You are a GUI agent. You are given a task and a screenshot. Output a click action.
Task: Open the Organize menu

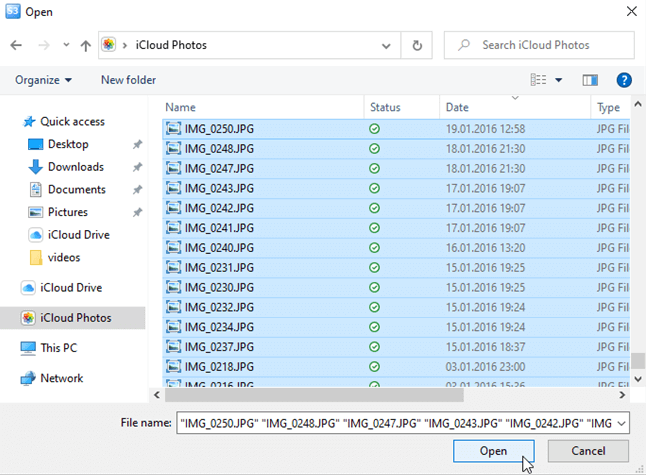coord(43,79)
